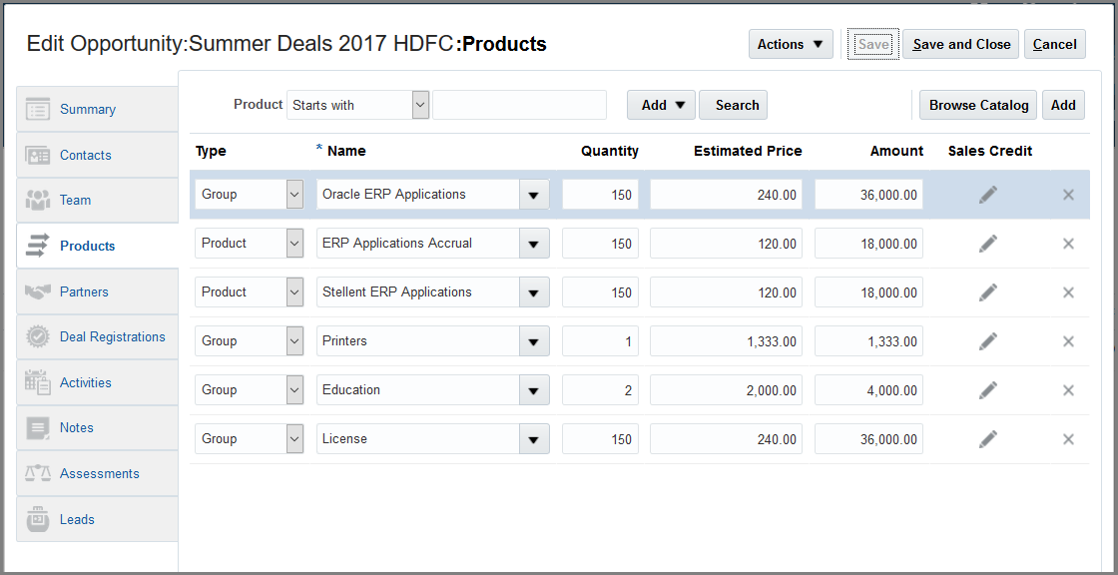Go to the Activities tab
Screen dimensions: 1118x575
pos(86,382)
